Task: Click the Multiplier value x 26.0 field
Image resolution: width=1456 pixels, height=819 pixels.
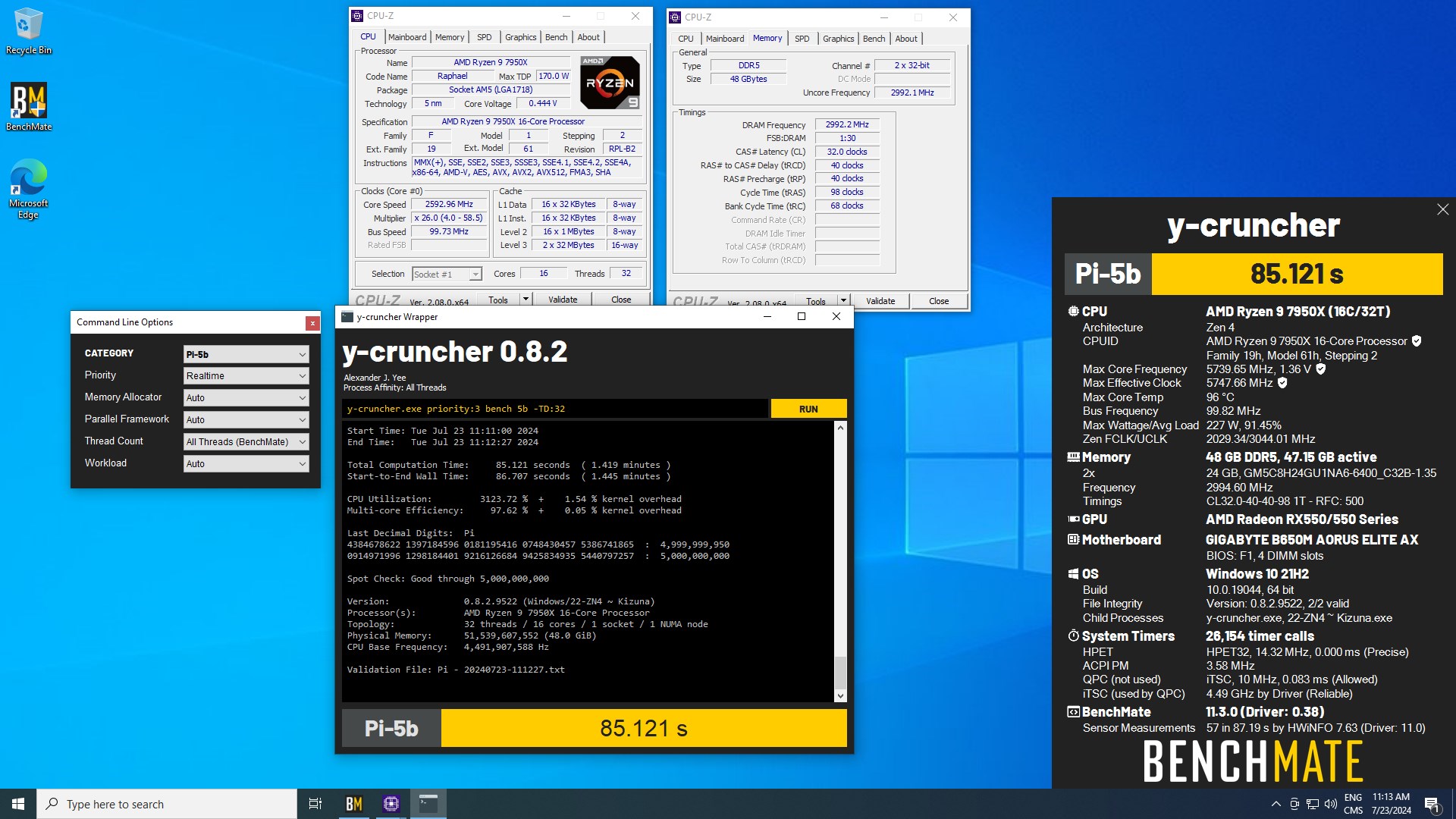Action: pyautogui.click(x=449, y=218)
